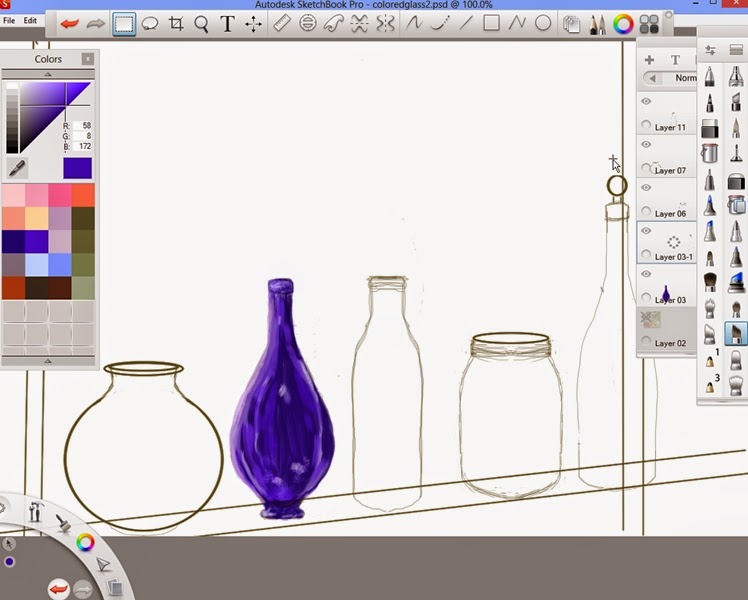748x600 pixels.
Task: Click the circle button on Layer 03-1
Action: point(646,254)
